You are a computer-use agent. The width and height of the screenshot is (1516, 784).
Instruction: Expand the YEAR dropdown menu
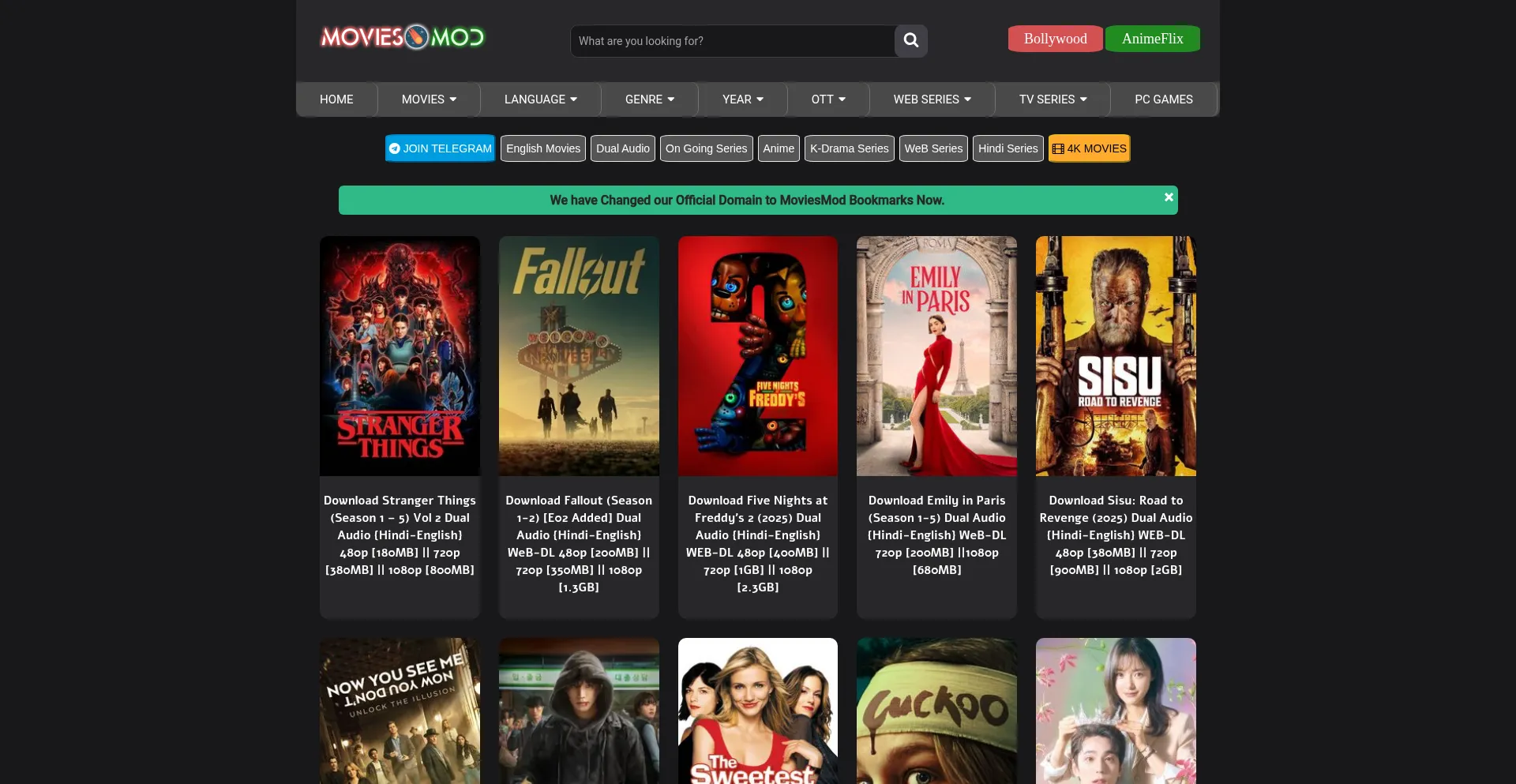click(x=743, y=99)
